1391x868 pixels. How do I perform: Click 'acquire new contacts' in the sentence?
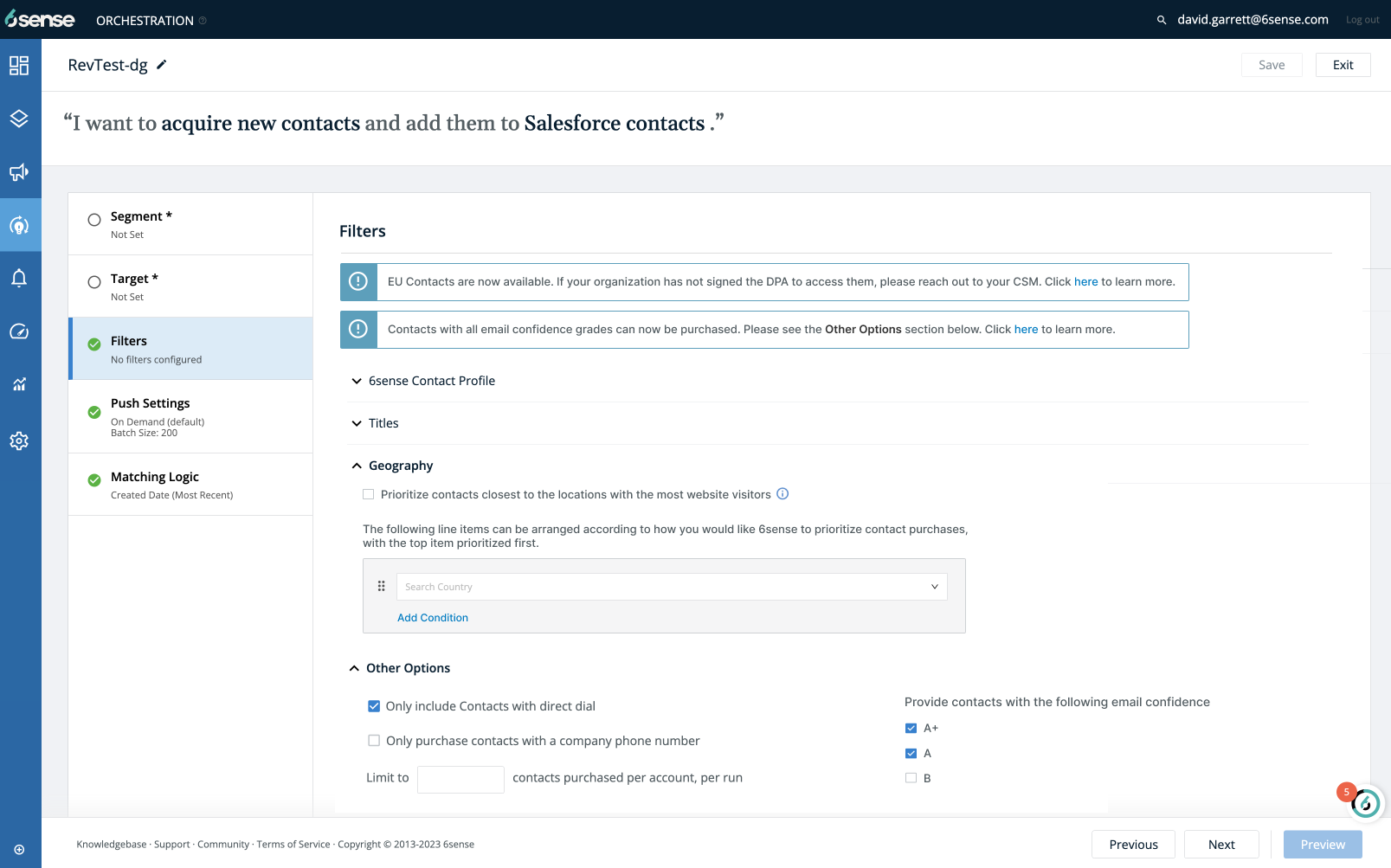(x=261, y=124)
